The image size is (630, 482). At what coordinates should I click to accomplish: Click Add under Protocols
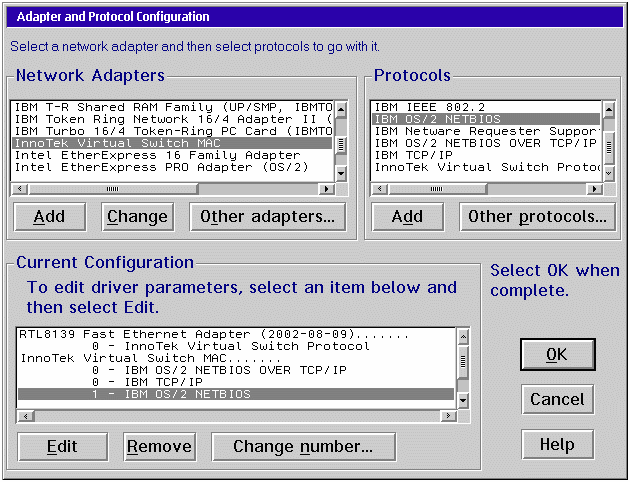click(408, 217)
